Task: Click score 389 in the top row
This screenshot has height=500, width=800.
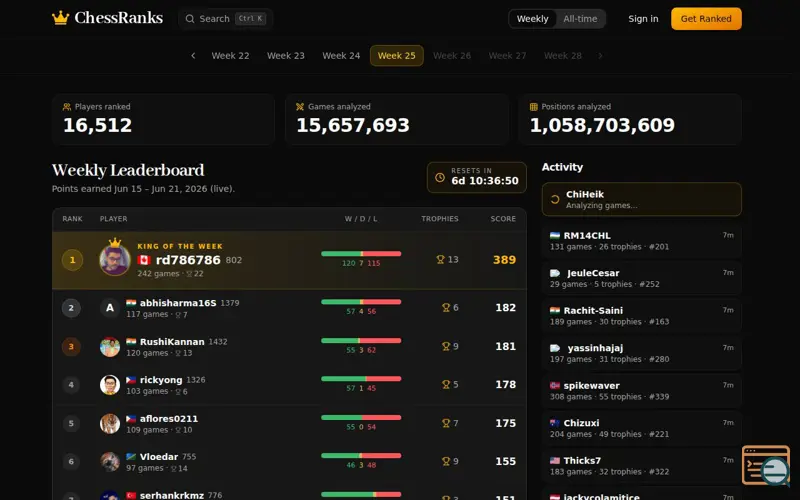Action: (505, 260)
